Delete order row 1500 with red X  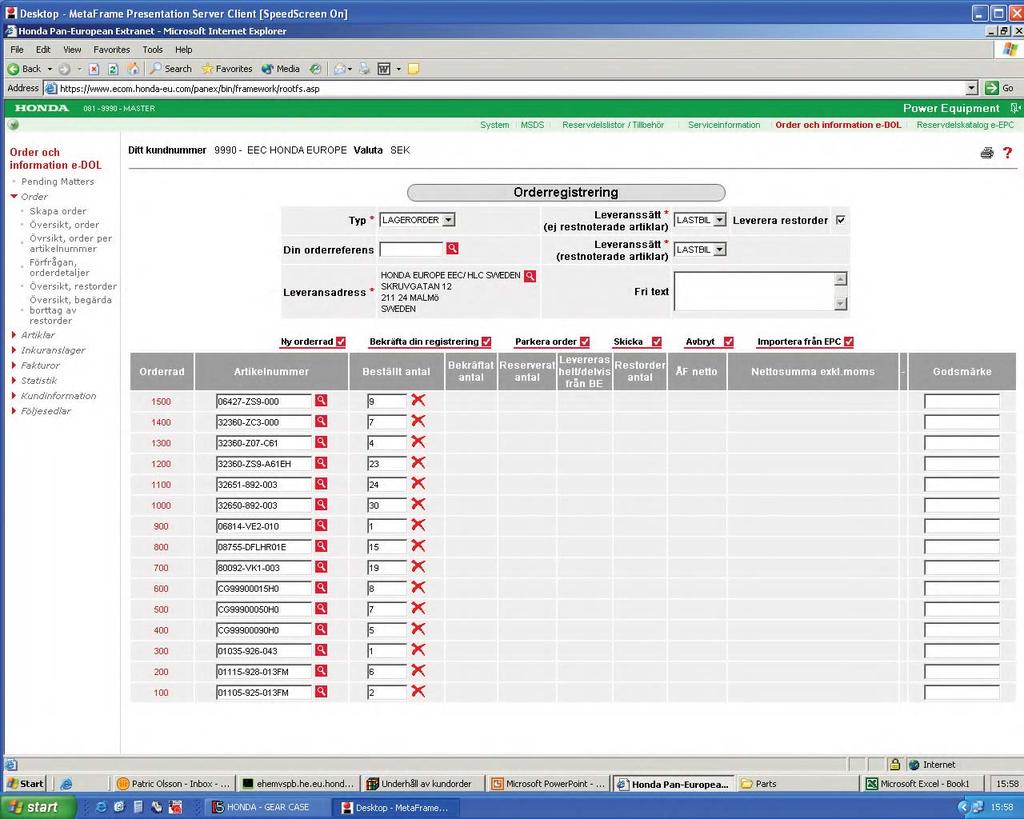(x=418, y=400)
